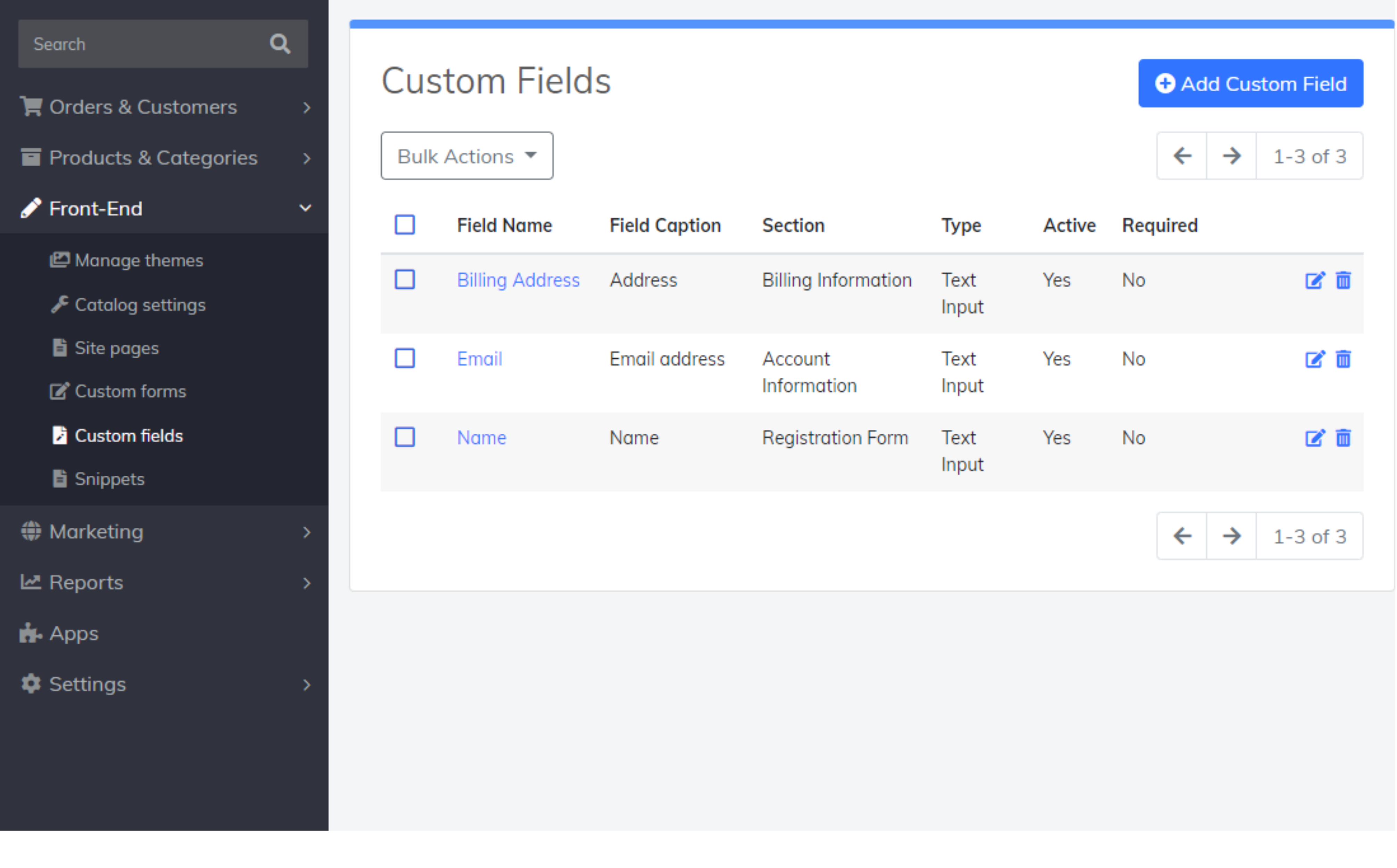
Task: Click the search magnifier icon in sidebar
Action: point(279,44)
